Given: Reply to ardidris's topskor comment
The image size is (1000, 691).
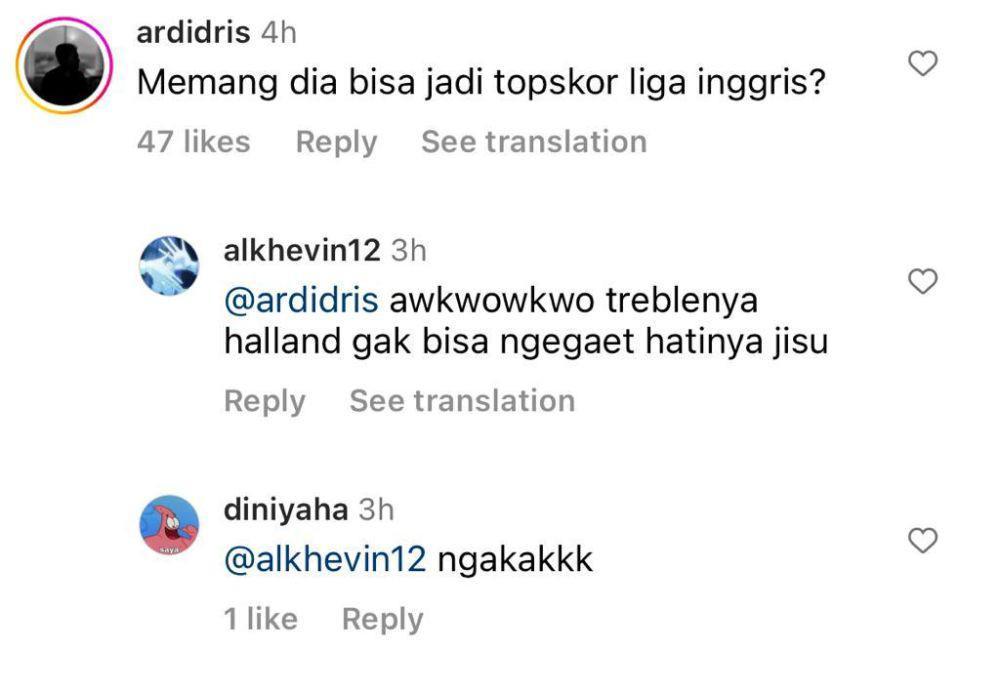Looking at the screenshot, I should (x=337, y=142).
